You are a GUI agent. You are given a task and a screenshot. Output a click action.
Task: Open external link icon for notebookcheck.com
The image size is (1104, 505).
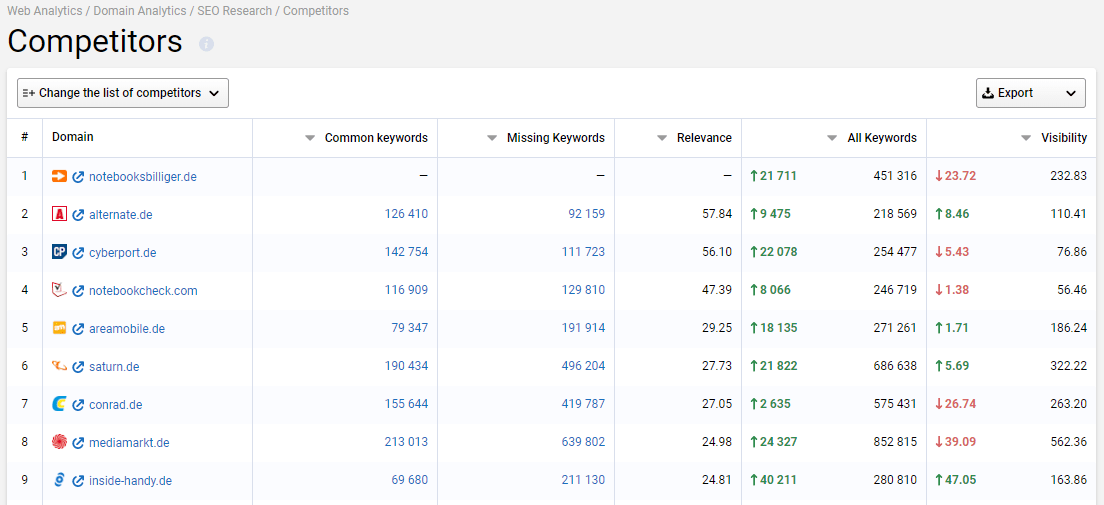pos(79,291)
